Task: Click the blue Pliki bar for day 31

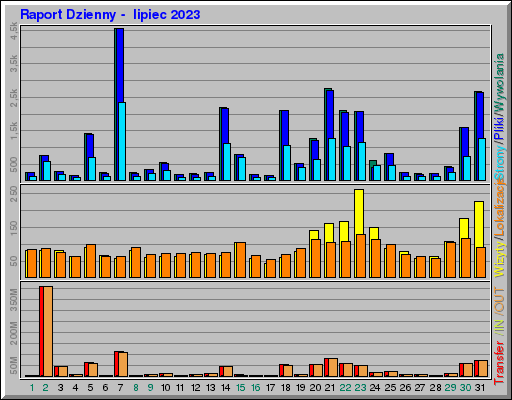Action: coord(480,115)
